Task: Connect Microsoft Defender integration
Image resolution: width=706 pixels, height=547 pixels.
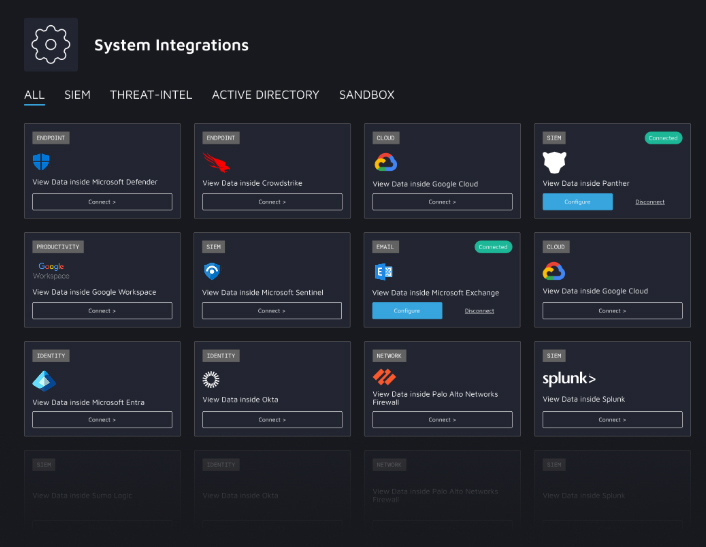Action: coord(102,202)
